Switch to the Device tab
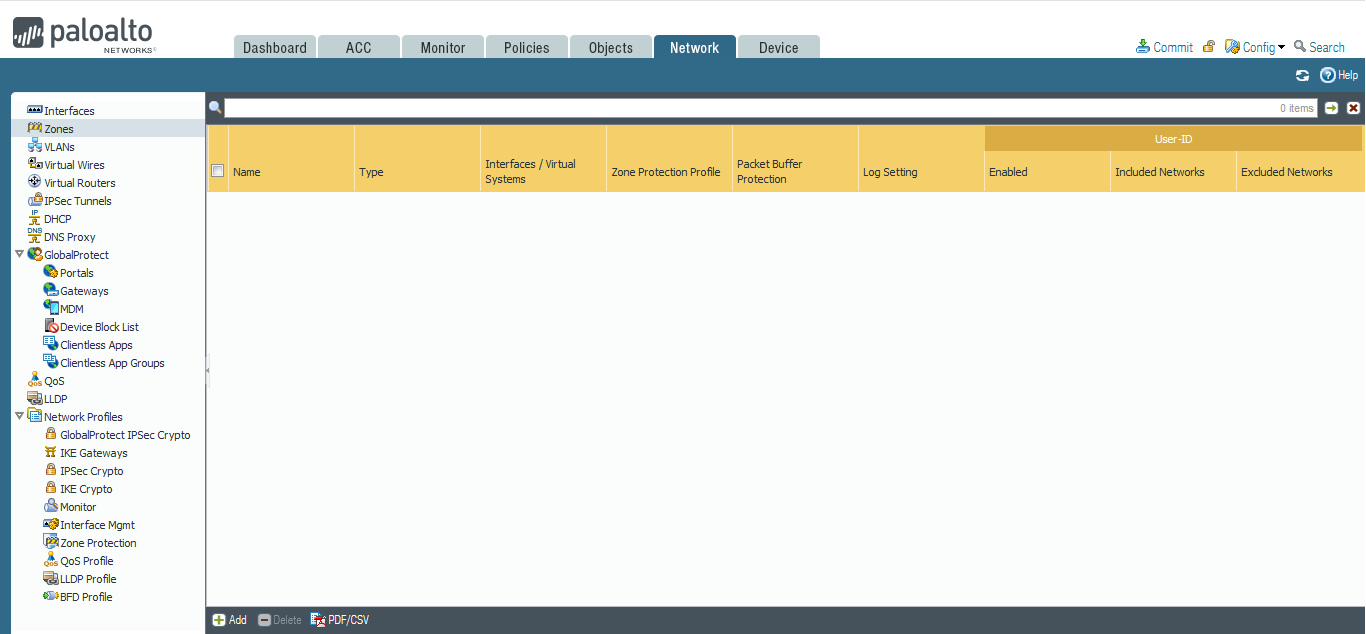 779,47
